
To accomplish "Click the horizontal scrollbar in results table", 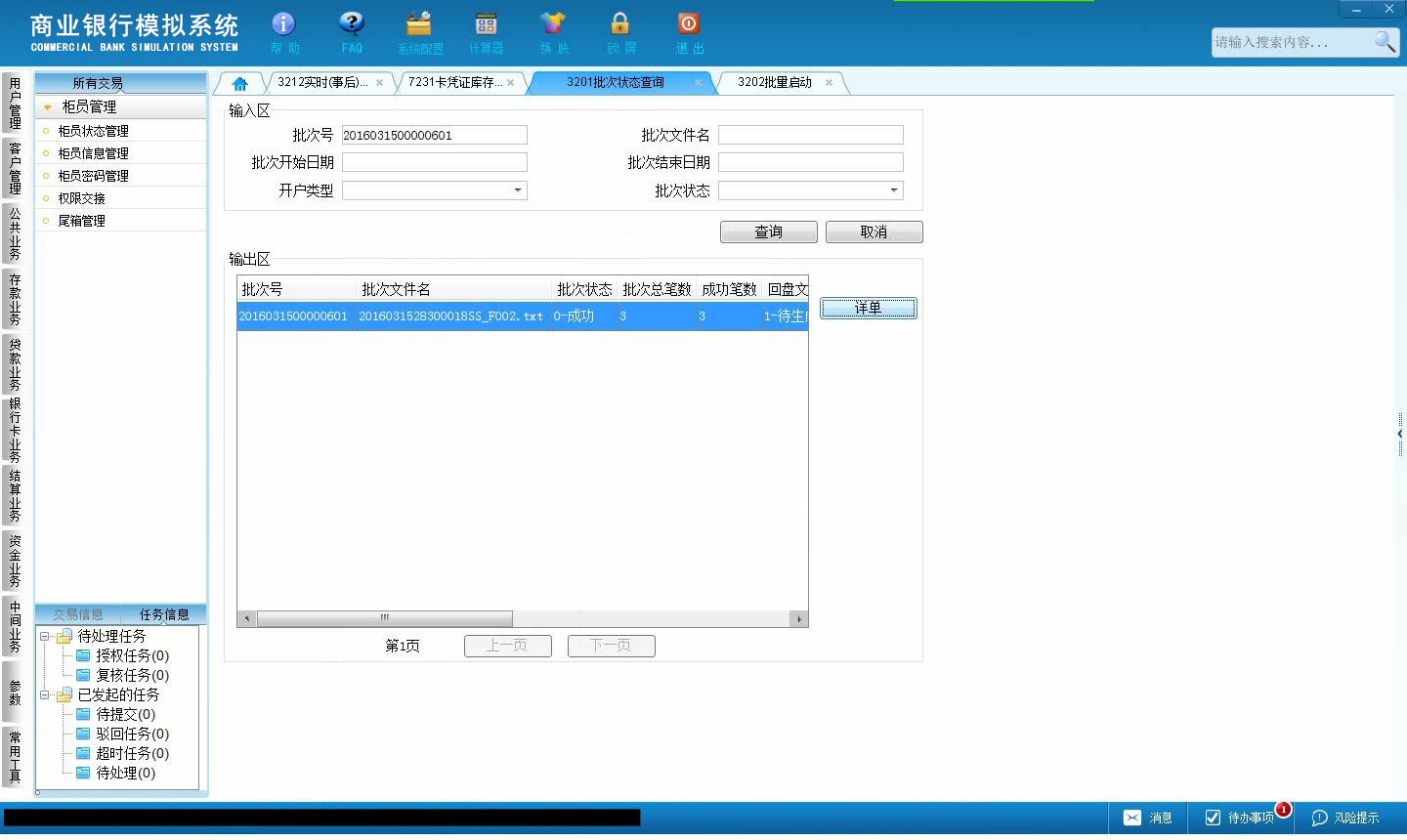I will (x=384, y=618).
